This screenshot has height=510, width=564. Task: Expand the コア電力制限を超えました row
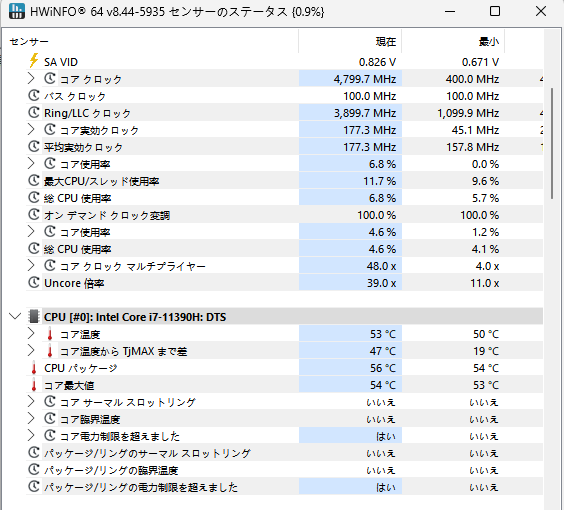[31, 436]
